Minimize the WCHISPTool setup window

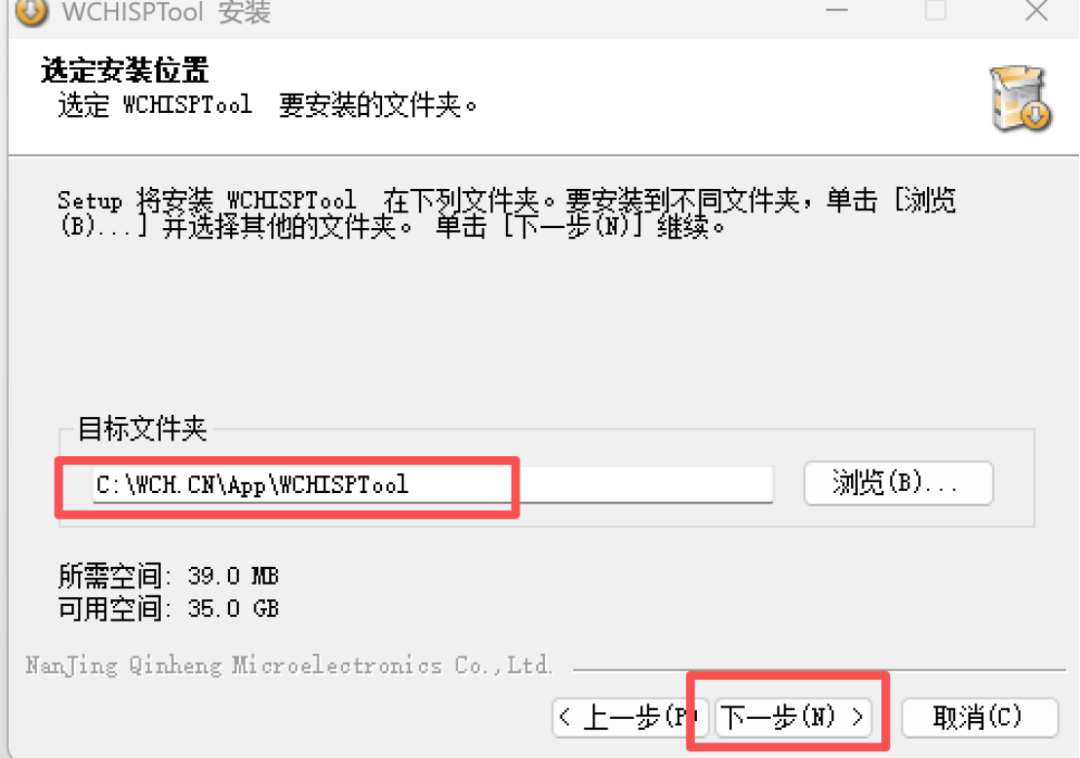click(x=837, y=10)
